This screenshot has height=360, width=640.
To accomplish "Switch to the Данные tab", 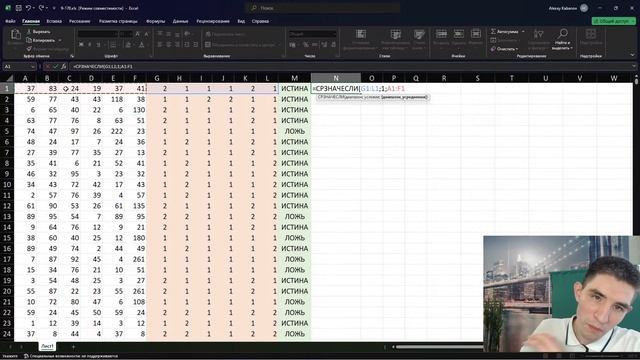I will [x=180, y=21].
